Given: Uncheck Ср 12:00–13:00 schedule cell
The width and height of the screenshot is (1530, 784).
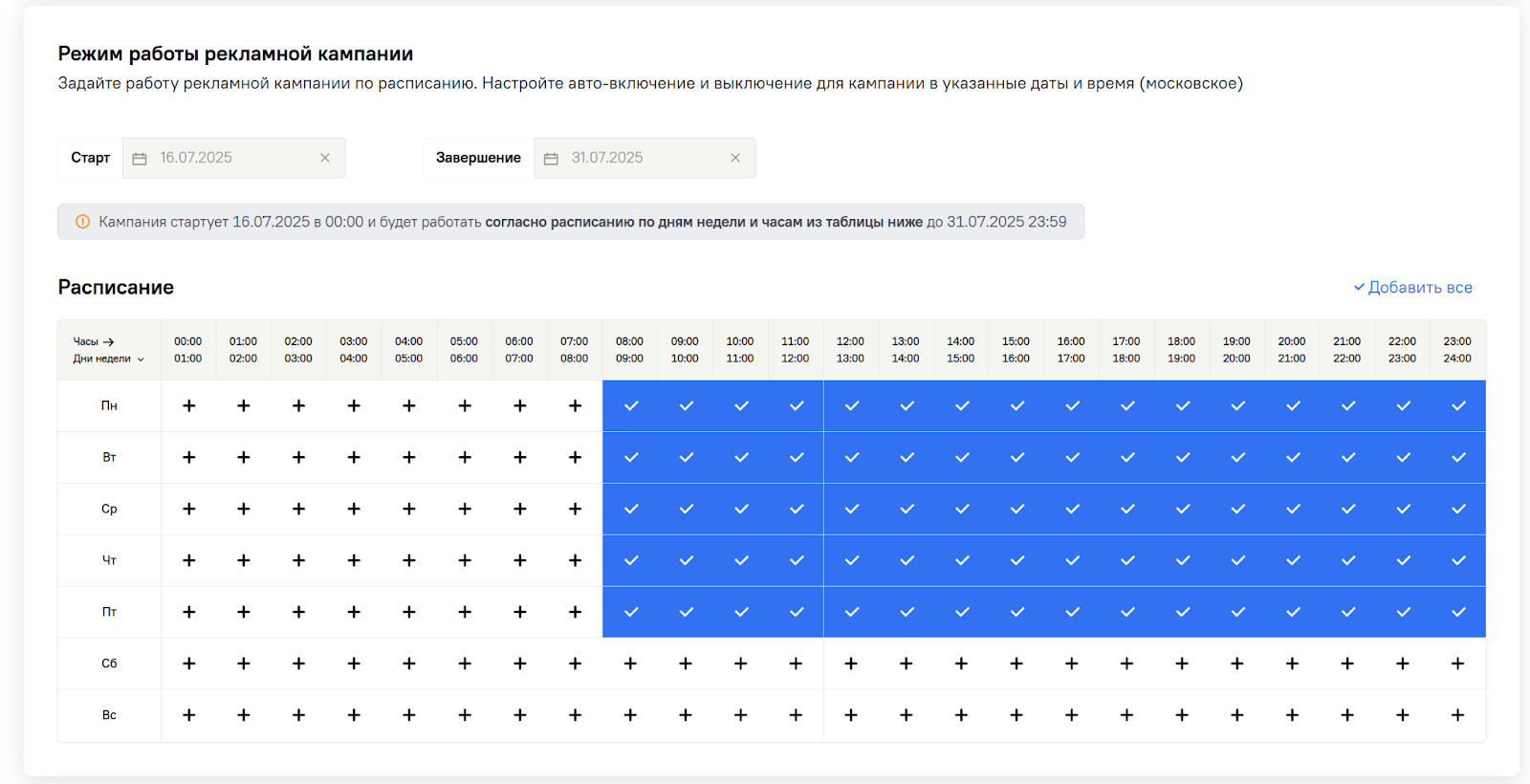Looking at the screenshot, I should click(851, 510).
